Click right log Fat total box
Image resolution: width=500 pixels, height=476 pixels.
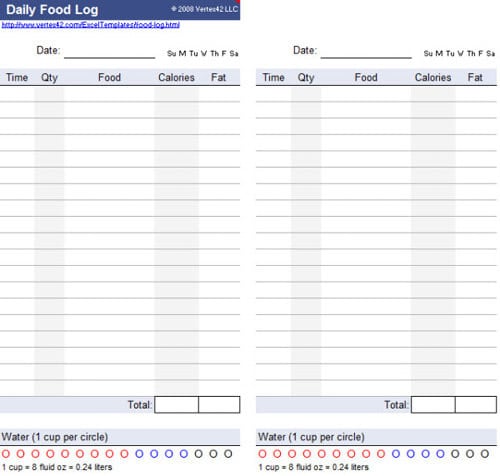(476, 404)
